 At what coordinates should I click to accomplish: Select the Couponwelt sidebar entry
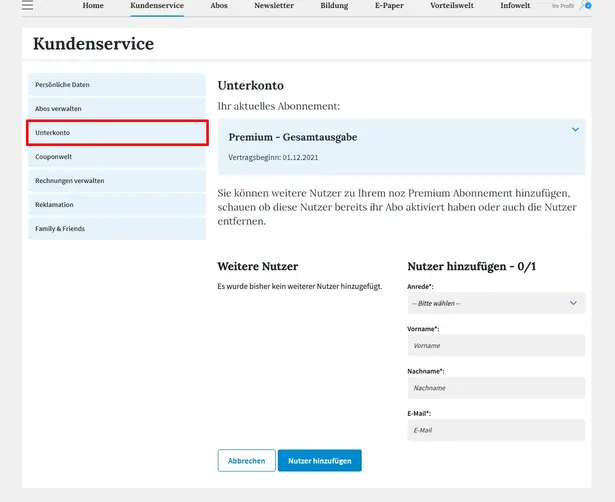(117, 157)
